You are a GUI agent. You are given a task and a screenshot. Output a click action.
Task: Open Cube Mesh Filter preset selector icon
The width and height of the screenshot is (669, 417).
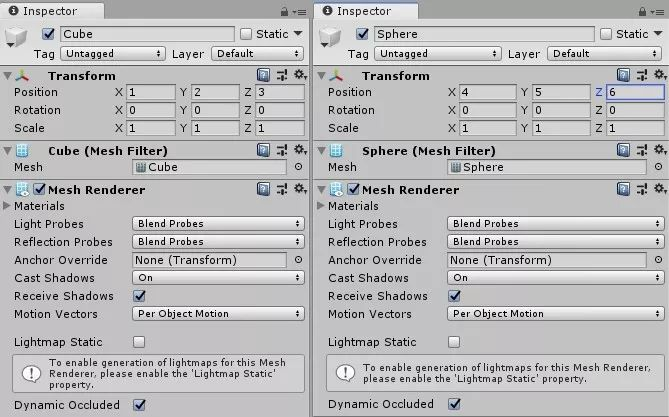282,150
